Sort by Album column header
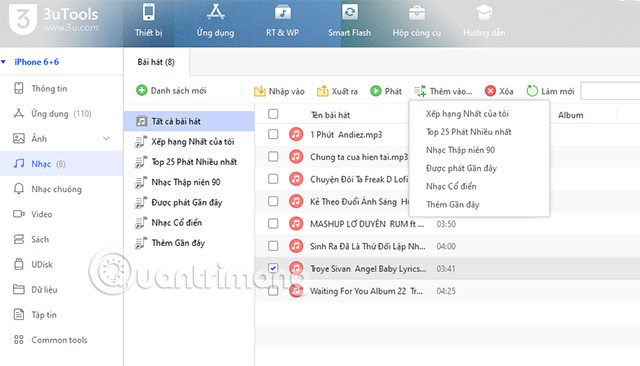The width and height of the screenshot is (640, 366). pyautogui.click(x=571, y=115)
